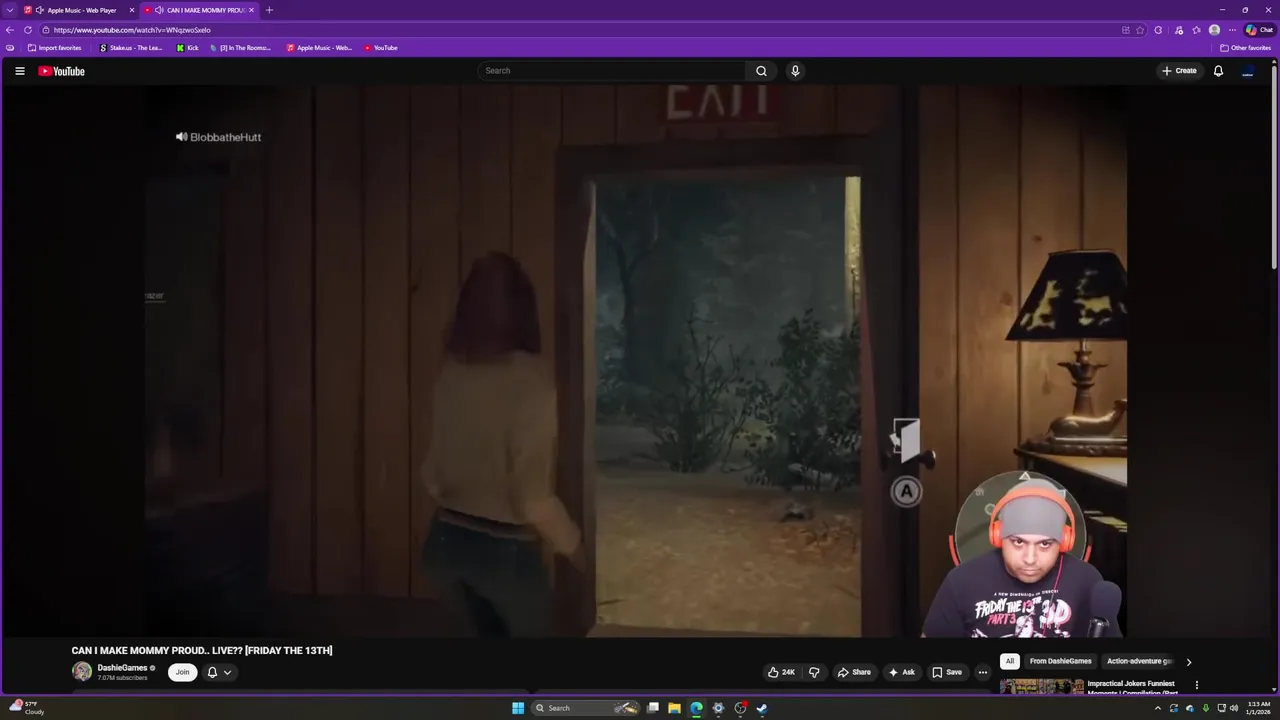
Task: Dislike the video with thumbs down
Action: pos(814,672)
